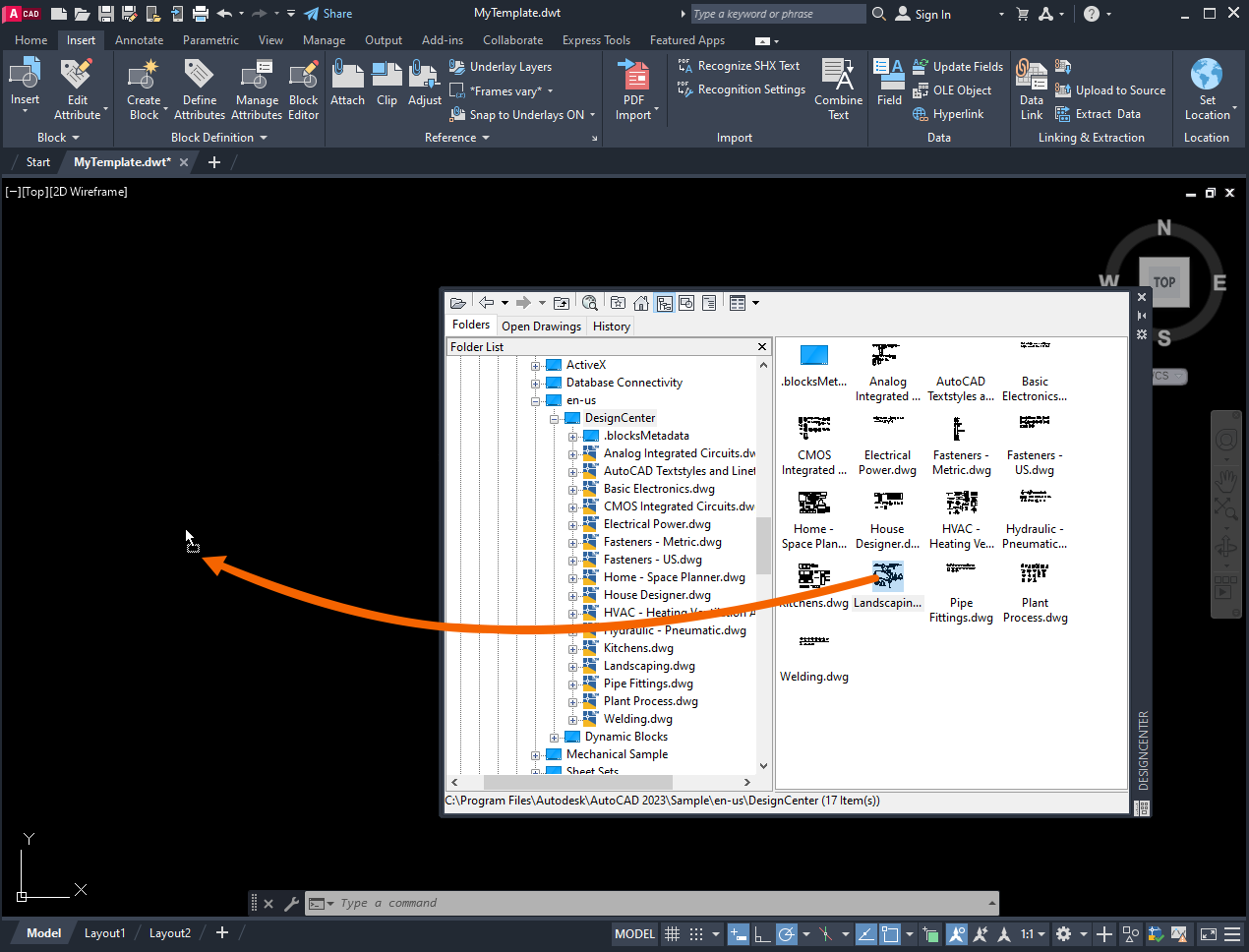Toggle Ortho mode in status bar

click(762, 933)
